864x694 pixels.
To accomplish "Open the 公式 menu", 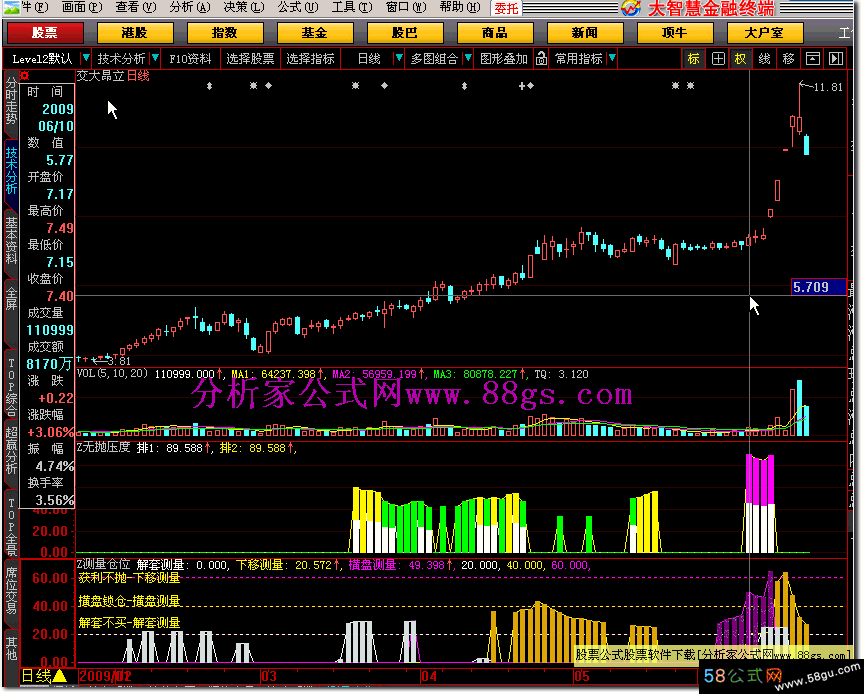I will [x=298, y=7].
